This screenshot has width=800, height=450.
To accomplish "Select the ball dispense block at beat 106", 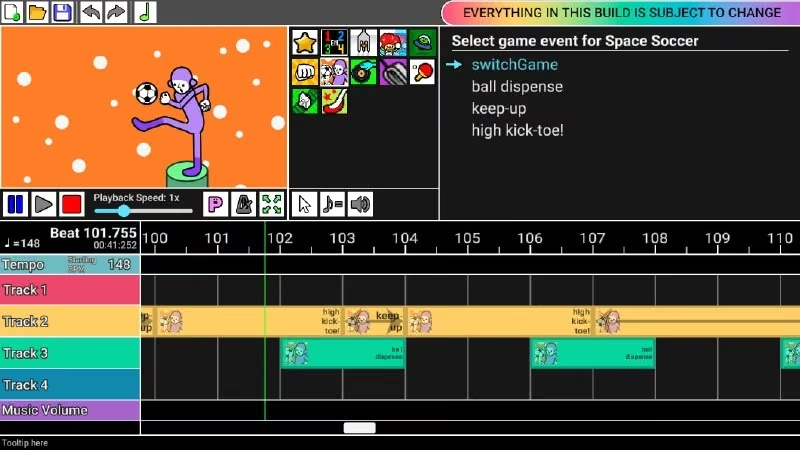I will (593, 353).
